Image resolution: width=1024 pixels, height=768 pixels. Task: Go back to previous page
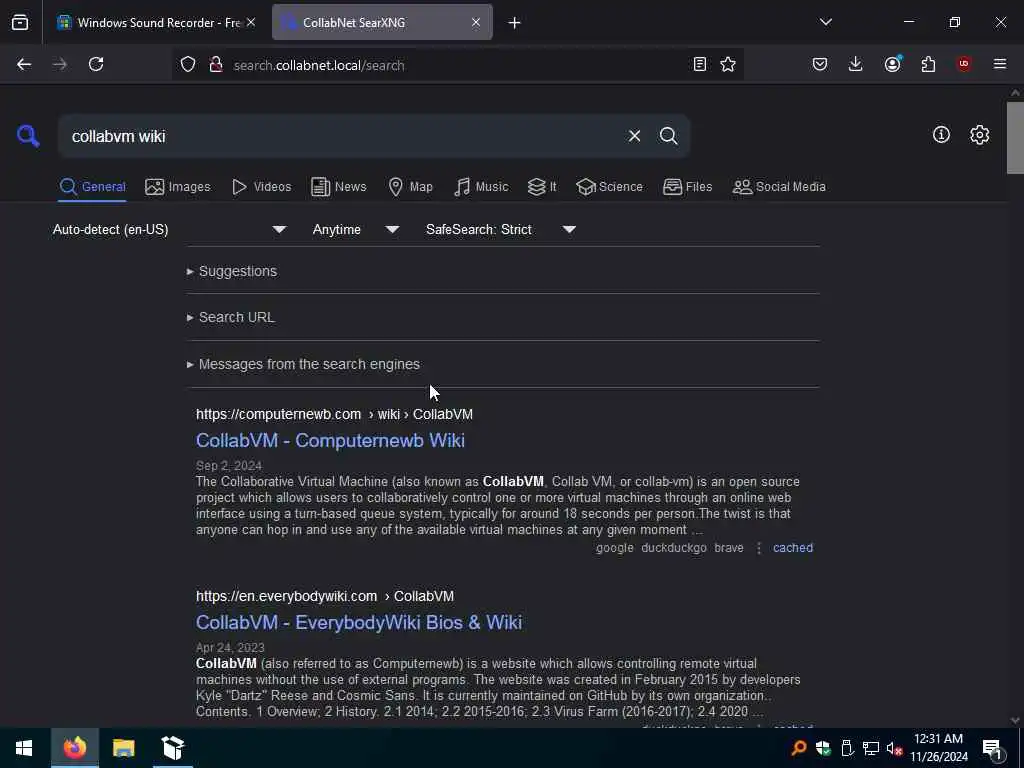click(24, 64)
